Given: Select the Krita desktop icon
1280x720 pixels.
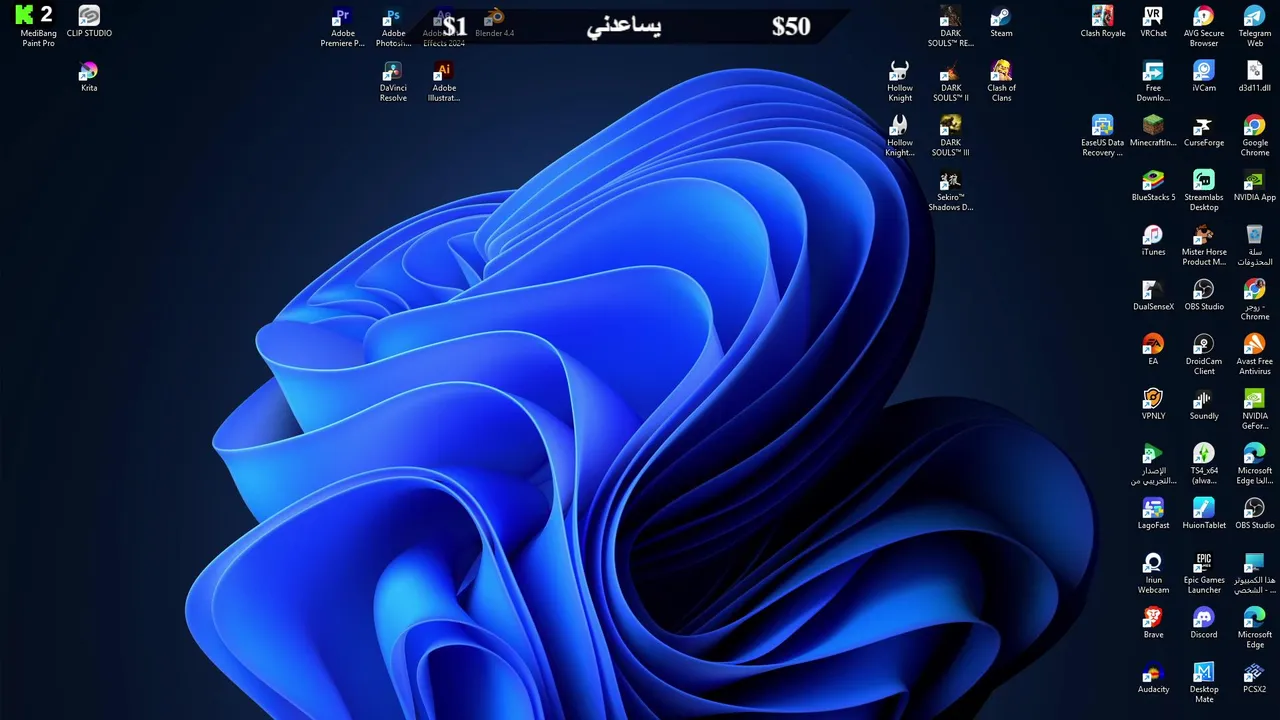Looking at the screenshot, I should [89, 76].
